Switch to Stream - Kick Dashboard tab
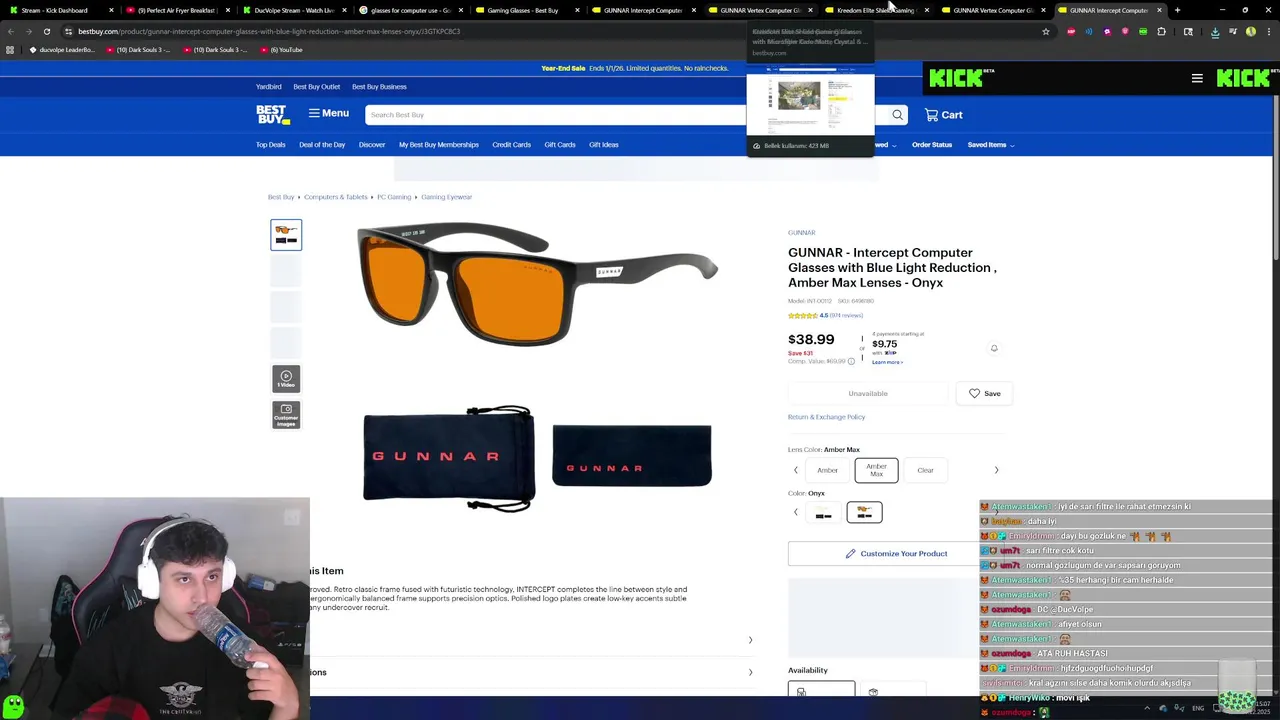The height and width of the screenshot is (720, 1280). 60,10
